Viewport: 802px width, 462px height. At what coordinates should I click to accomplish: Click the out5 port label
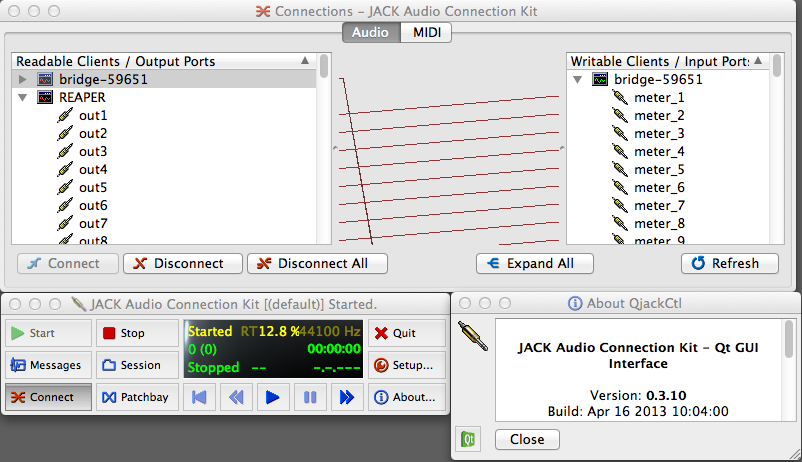[93, 187]
